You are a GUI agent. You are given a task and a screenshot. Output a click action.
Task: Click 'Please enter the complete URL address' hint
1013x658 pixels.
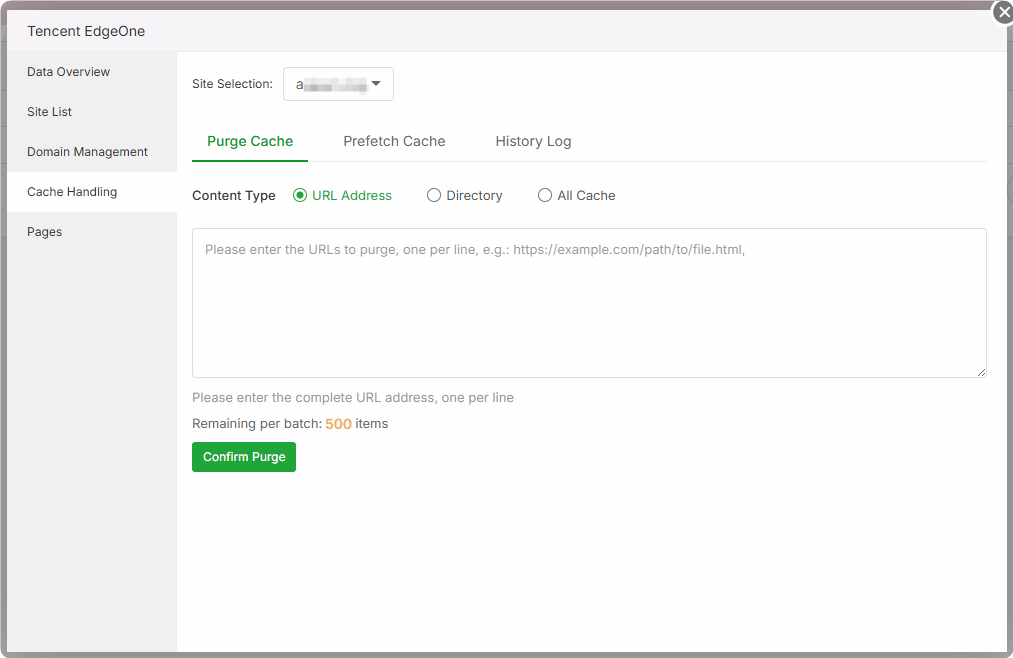click(x=353, y=398)
